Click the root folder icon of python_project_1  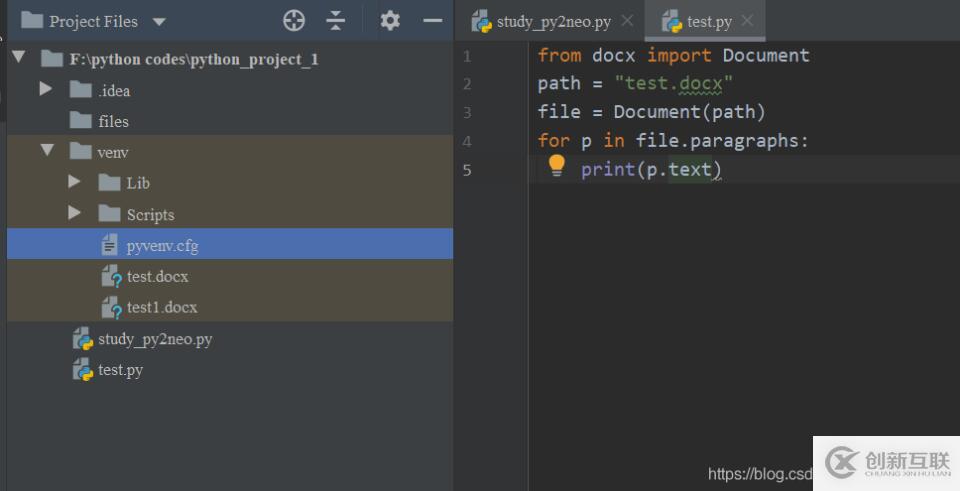coord(52,59)
